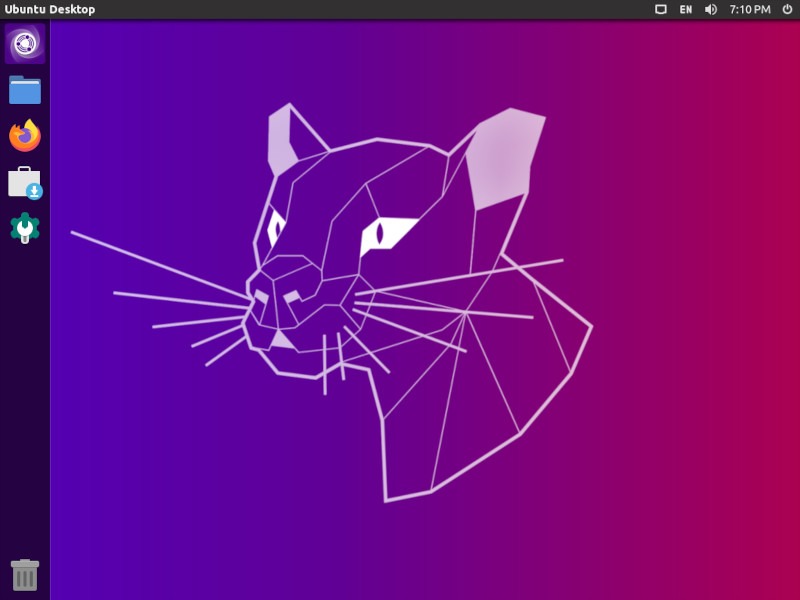This screenshot has width=800, height=600.
Task: Open Firefox from the dock
Action: [22, 136]
